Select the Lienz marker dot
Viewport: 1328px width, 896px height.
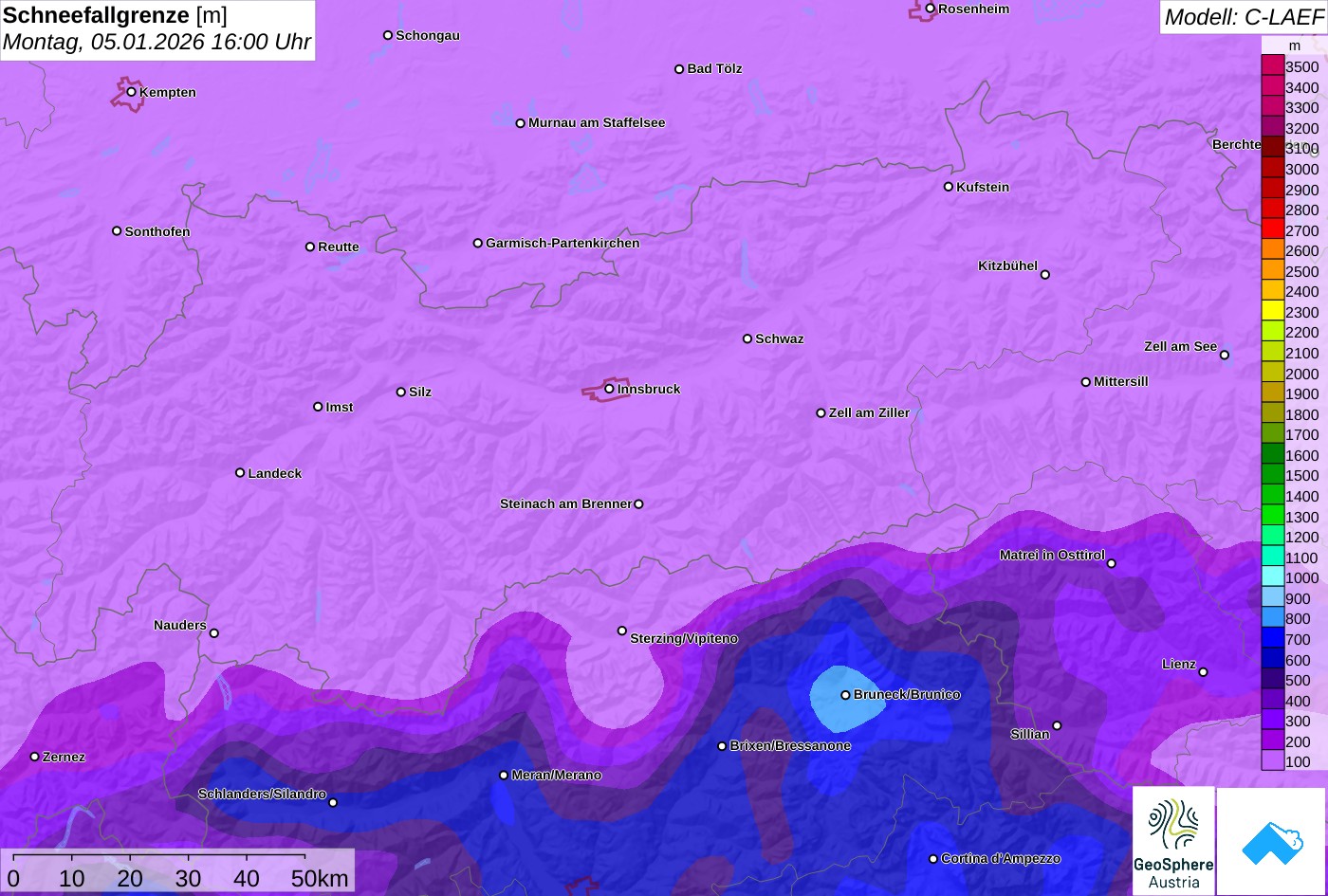[x=1203, y=672]
